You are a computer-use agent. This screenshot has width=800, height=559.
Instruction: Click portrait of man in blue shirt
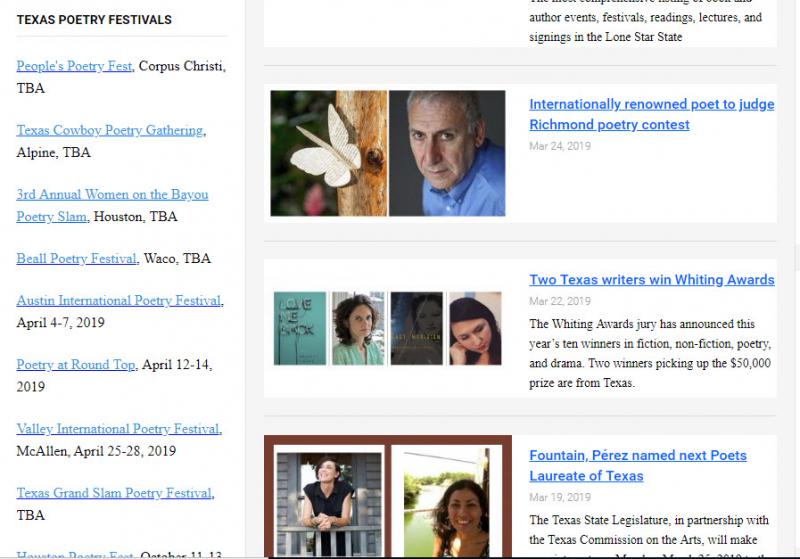(x=447, y=153)
